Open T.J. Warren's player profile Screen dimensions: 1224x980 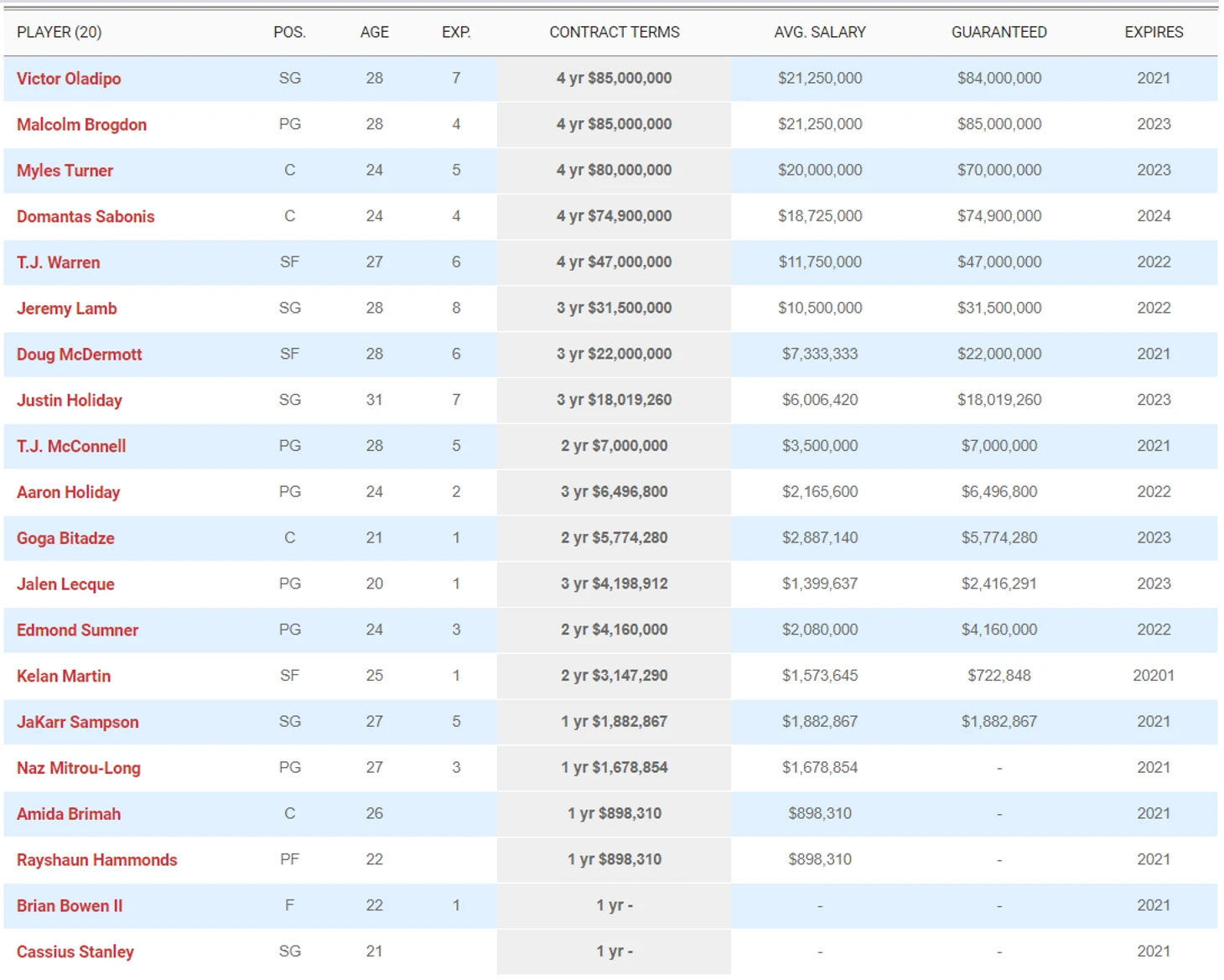click(x=58, y=262)
